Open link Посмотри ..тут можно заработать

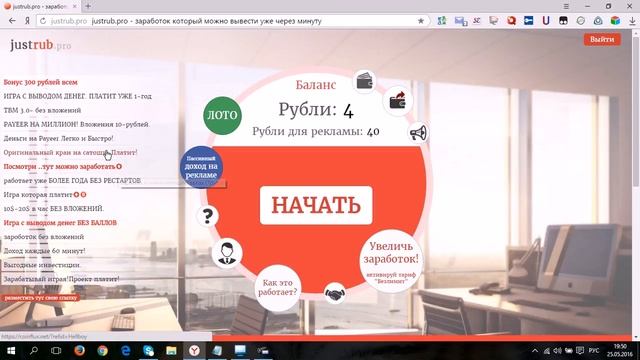tap(62, 167)
